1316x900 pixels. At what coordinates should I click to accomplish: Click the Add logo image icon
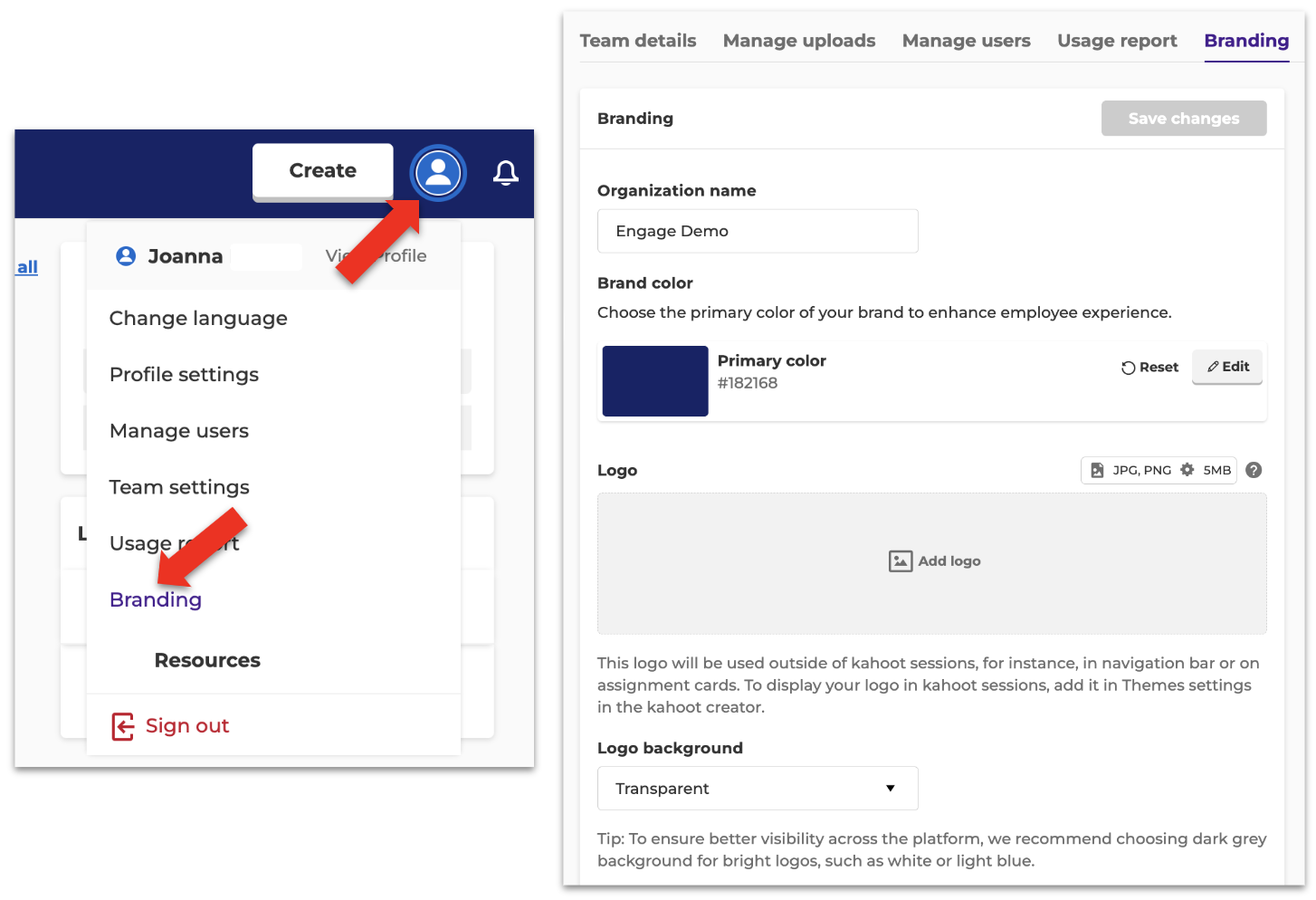[900, 561]
